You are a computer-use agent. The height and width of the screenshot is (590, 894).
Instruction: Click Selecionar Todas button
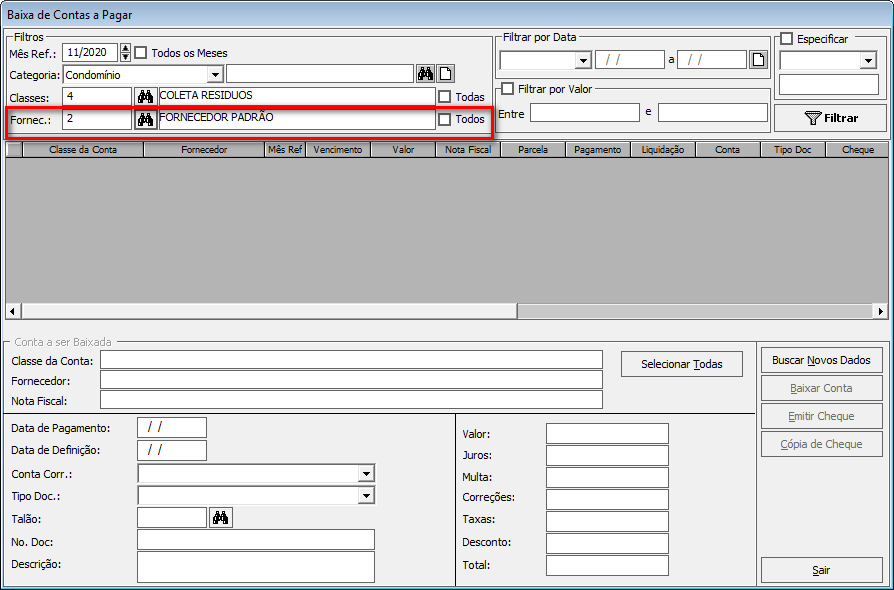(x=682, y=364)
